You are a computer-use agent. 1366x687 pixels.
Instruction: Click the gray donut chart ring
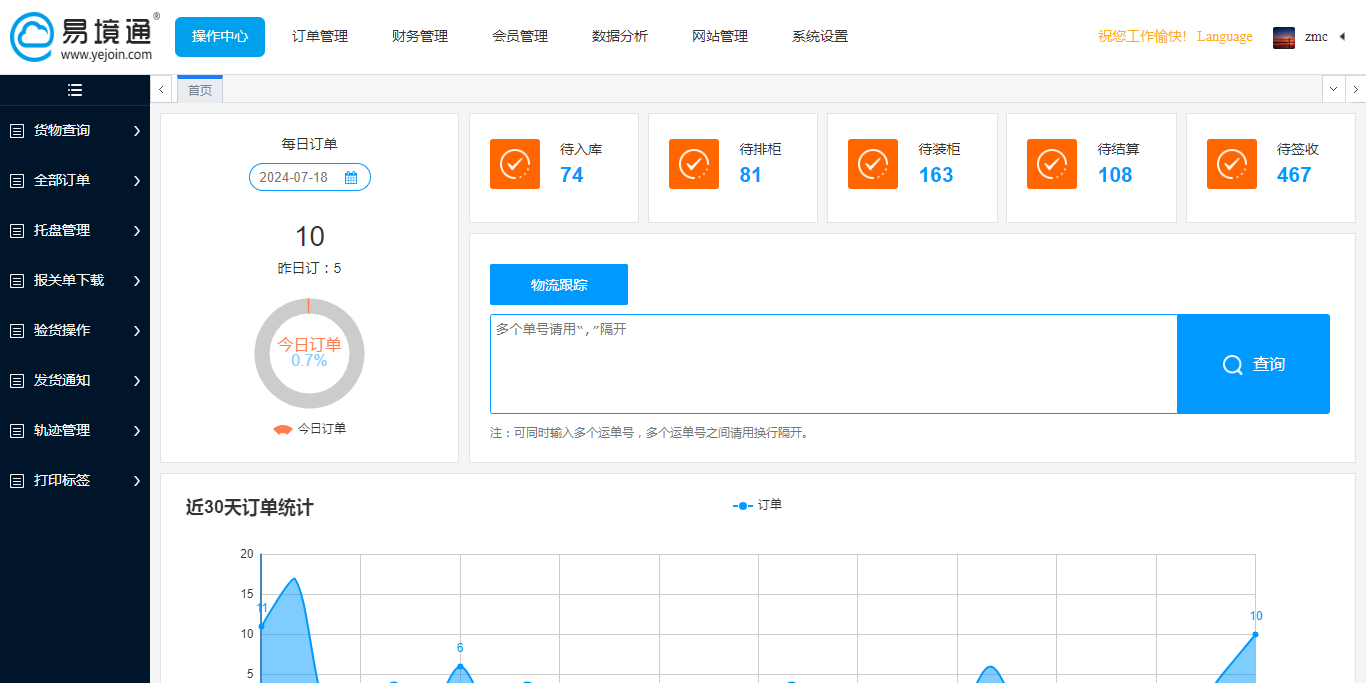click(x=263, y=354)
